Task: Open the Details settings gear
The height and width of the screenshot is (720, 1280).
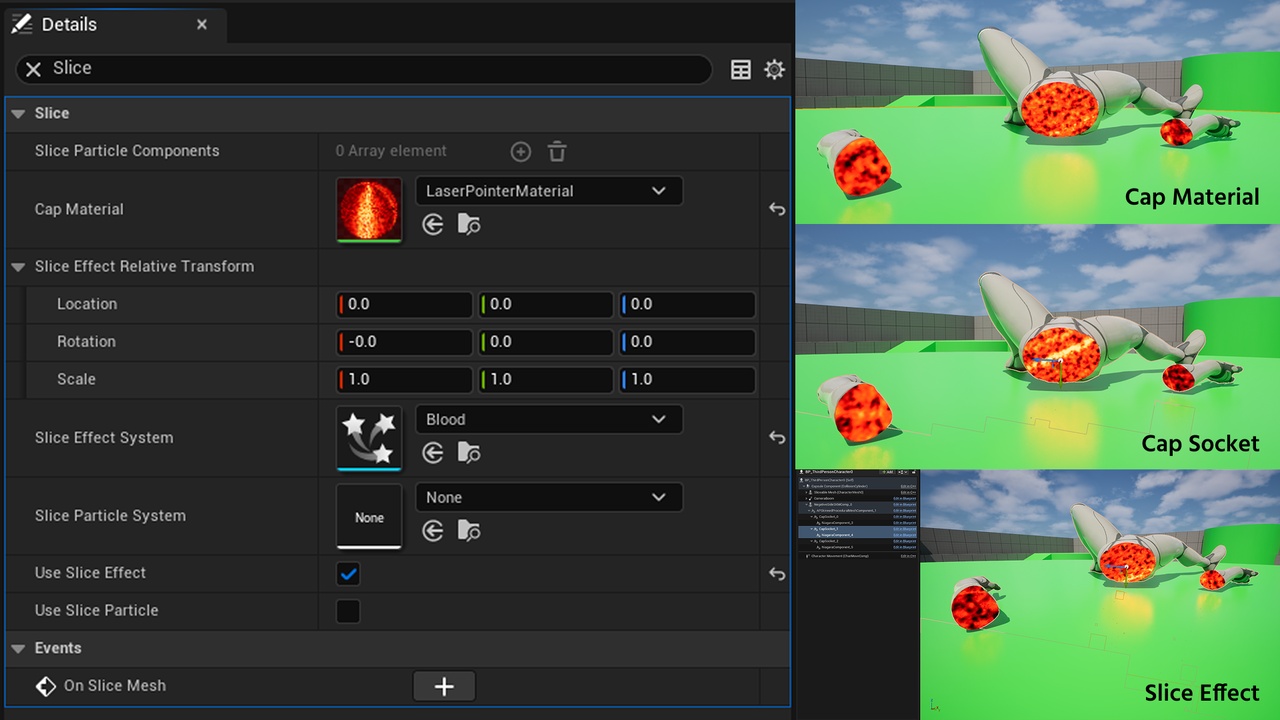Action: [774, 69]
